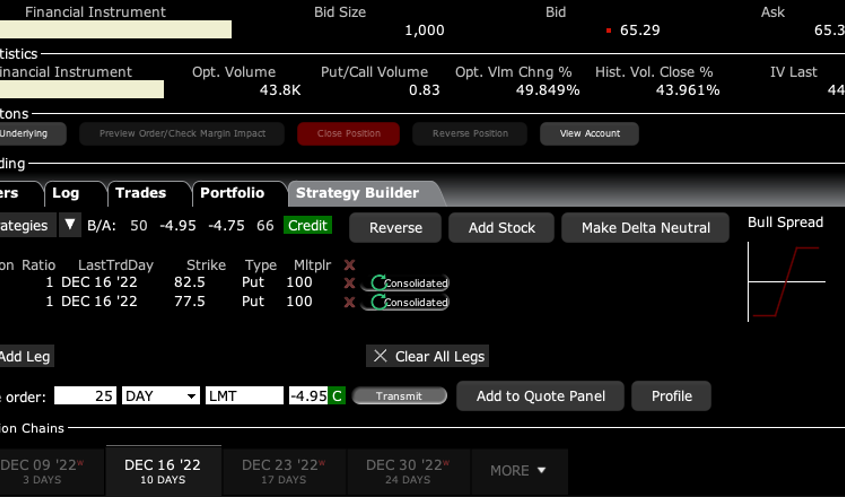Image resolution: width=845 pixels, height=498 pixels.
Task: Click the Opt. Volume value 43.8K
Action: (x=280, y=91)
